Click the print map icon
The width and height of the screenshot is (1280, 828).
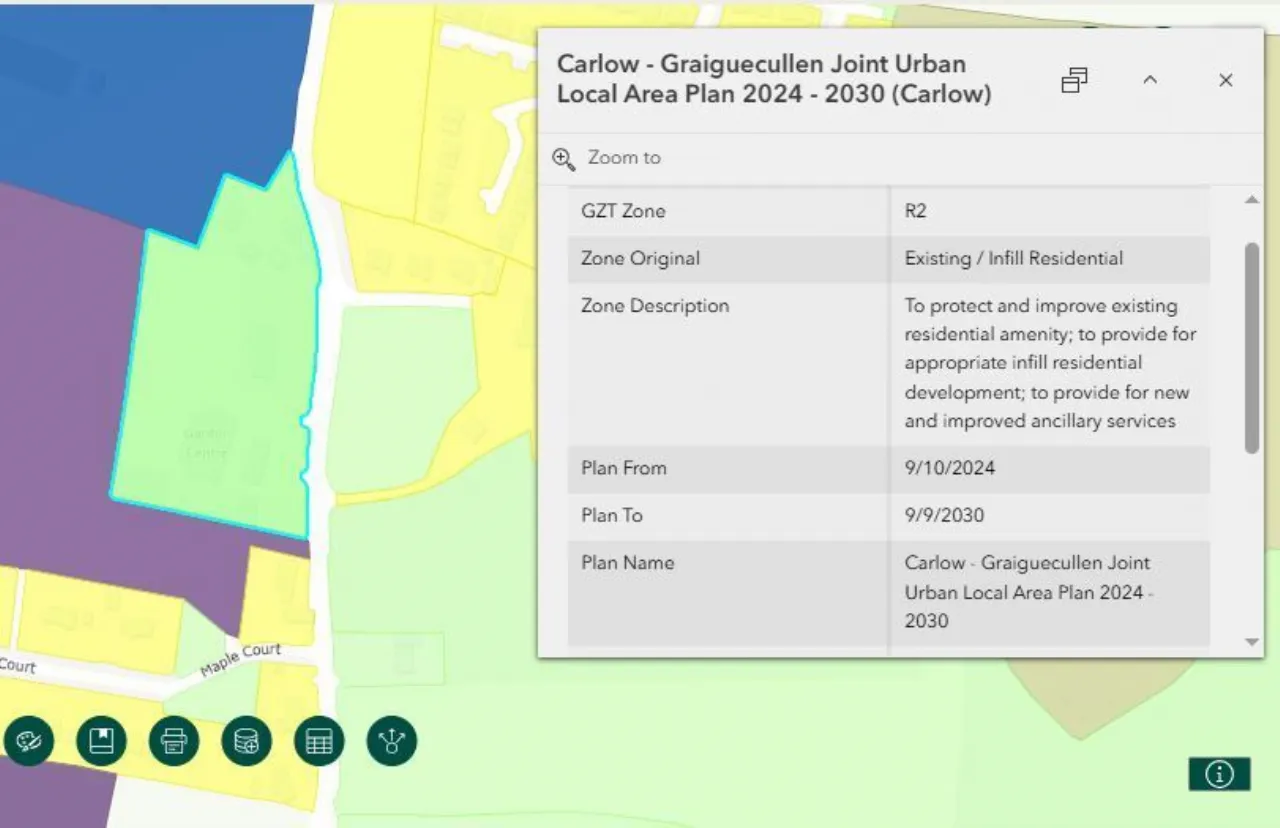[174, 741]
